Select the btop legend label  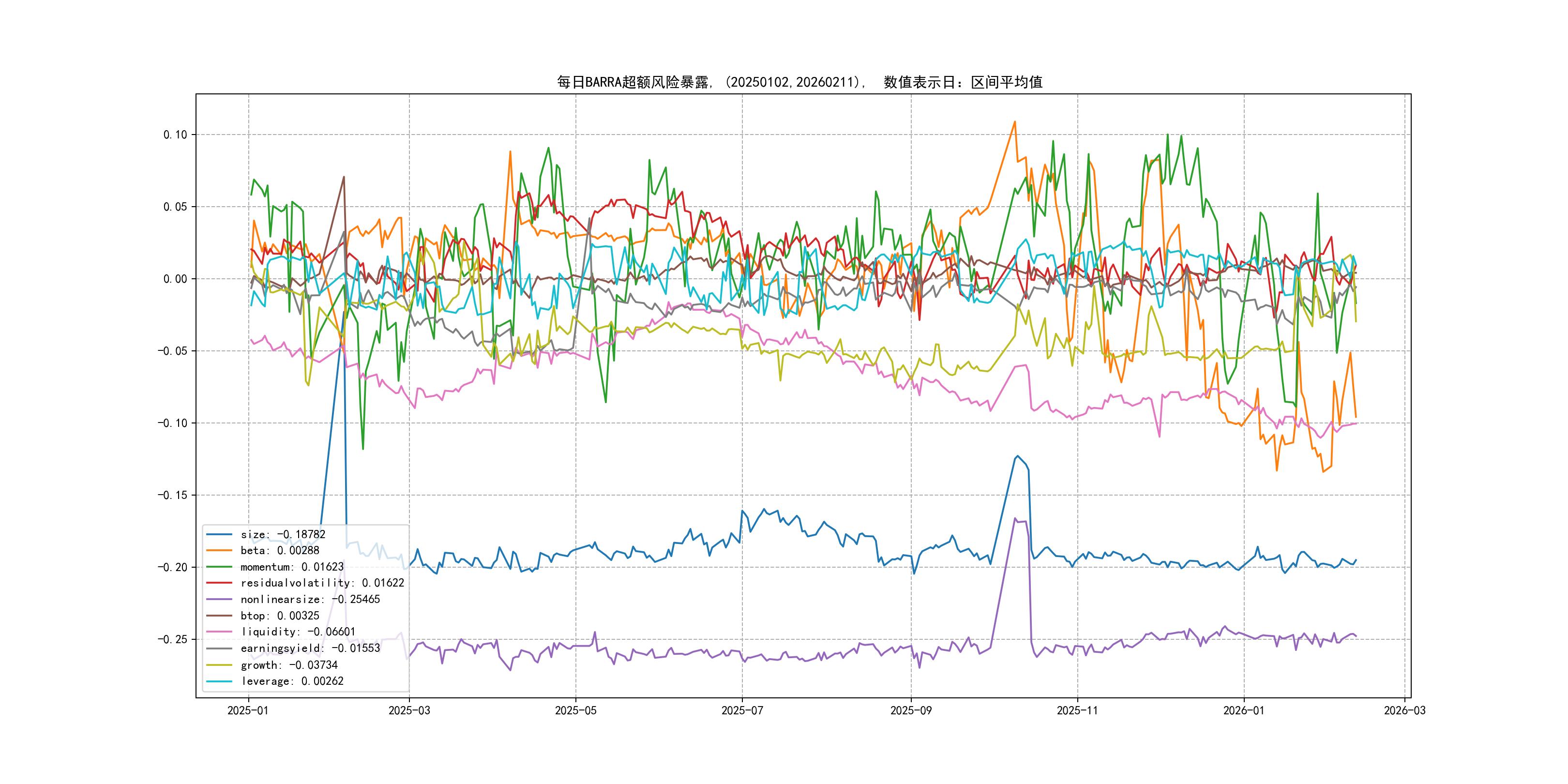pos(279,616)
